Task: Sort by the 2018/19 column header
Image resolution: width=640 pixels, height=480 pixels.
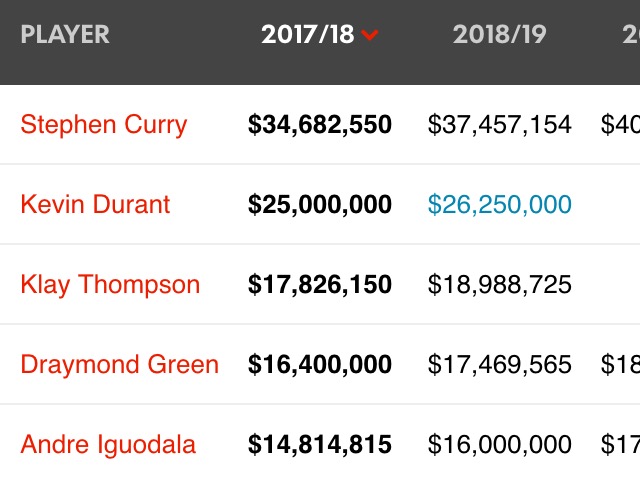Action: click(x=499, y=34)
